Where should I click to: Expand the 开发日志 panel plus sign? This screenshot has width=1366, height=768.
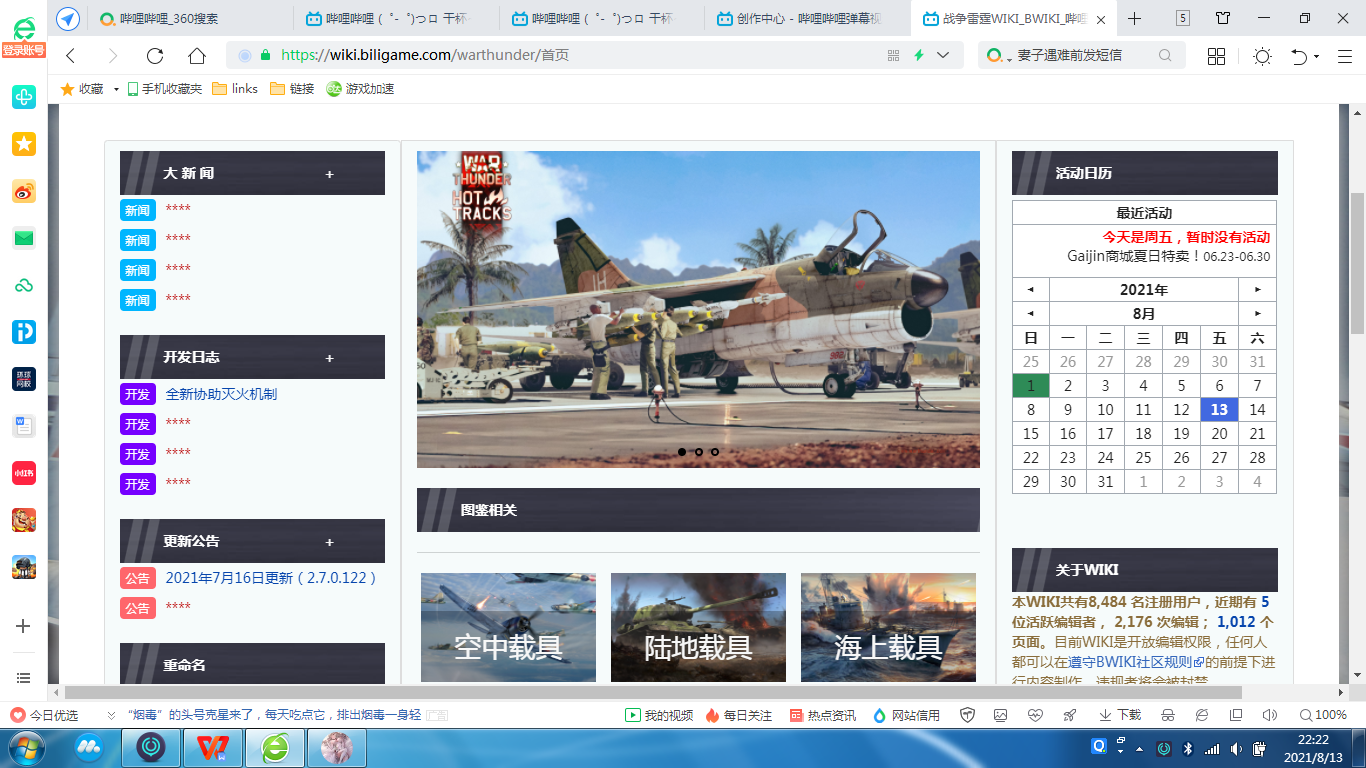coord(329,359)
